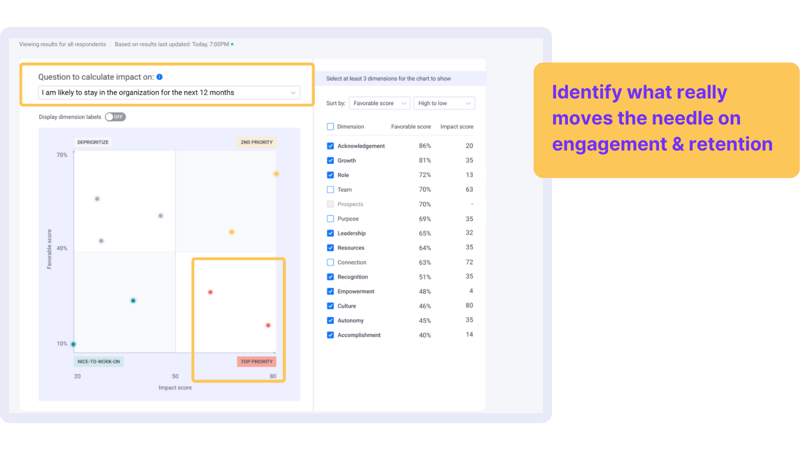Click the blue info icon beside question label
Viewport: 800px width, 450px height.
[160, 77]
